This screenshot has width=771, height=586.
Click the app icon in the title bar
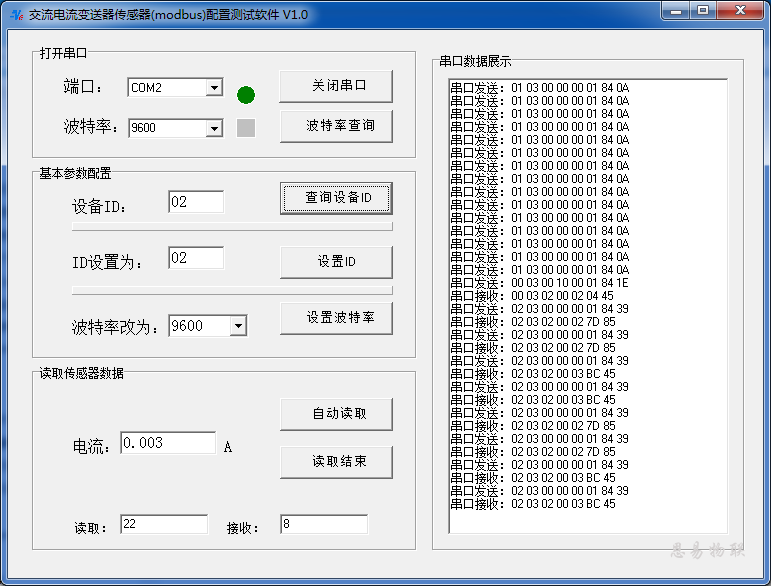15,14
